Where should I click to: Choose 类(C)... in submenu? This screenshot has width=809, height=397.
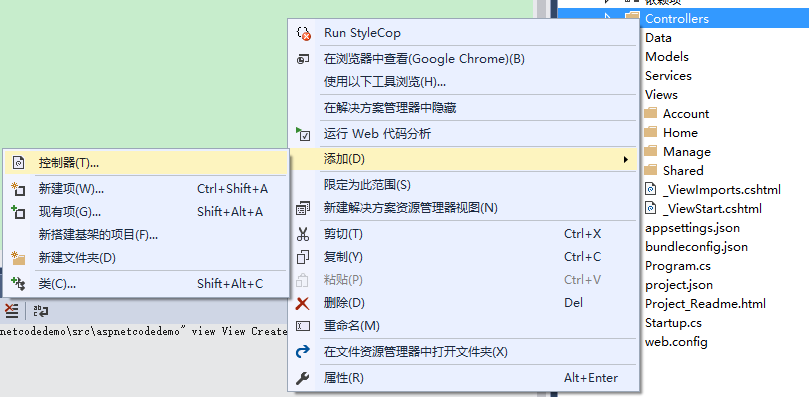coord(145,283)
